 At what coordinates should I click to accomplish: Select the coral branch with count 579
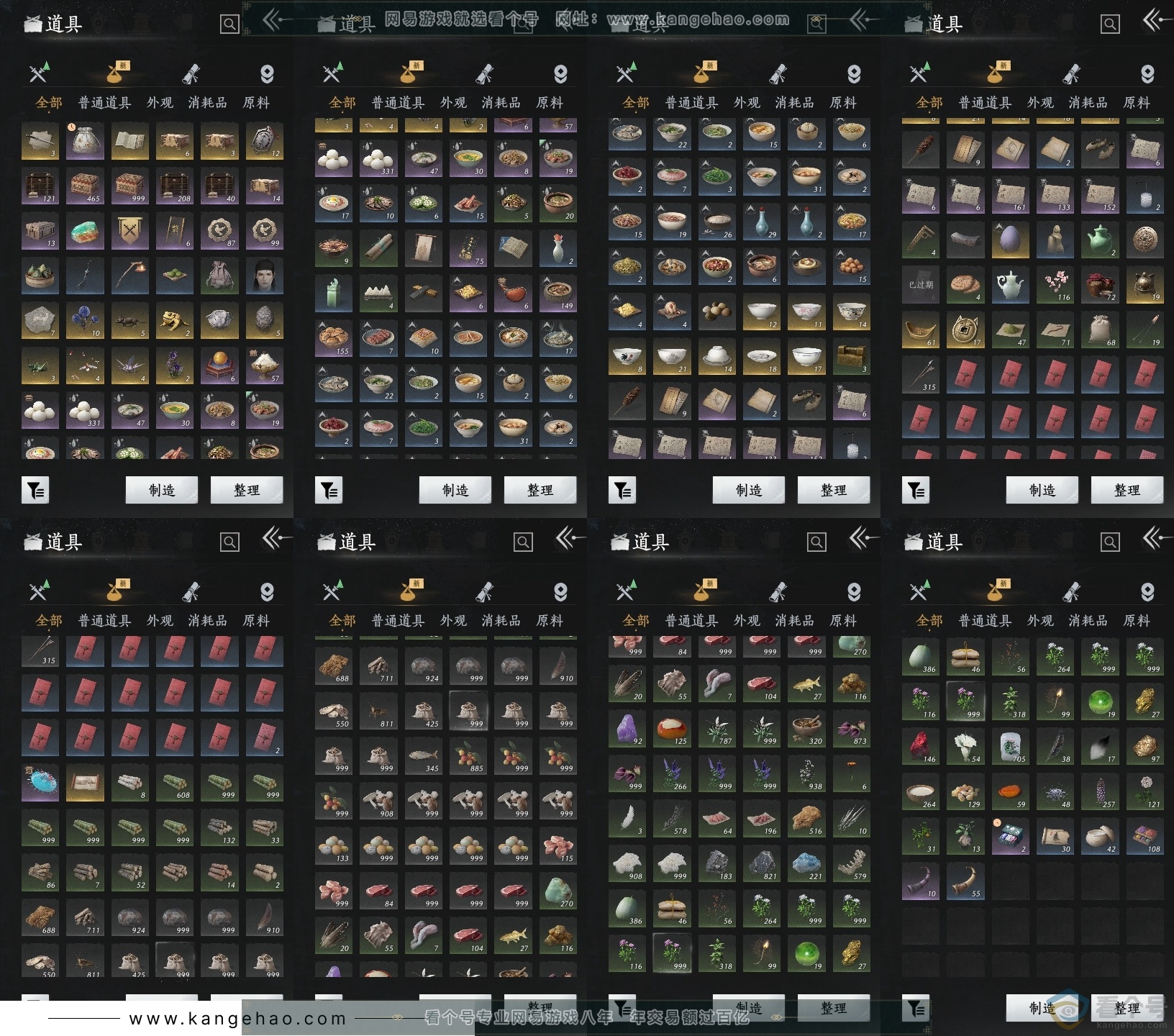coord(852,863)
